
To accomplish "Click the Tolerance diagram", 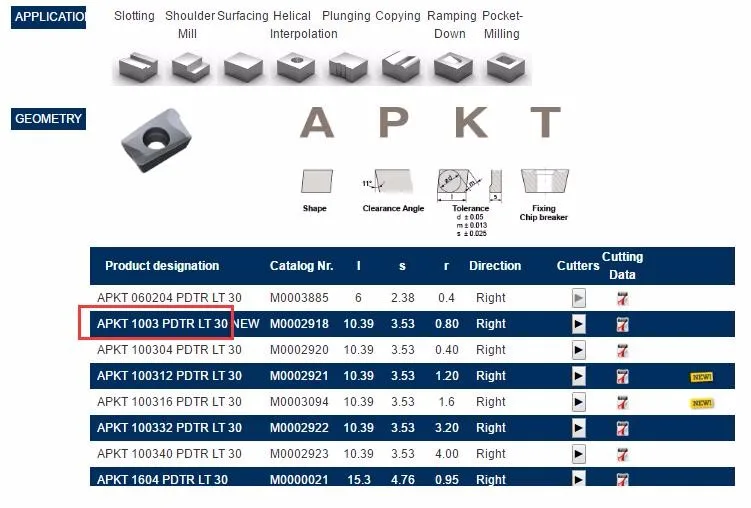I will [469, 185].
